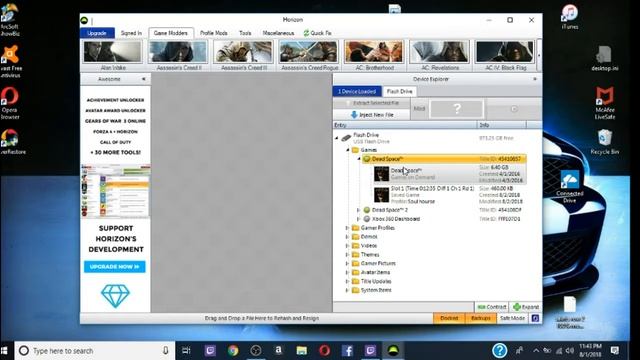Open the Assassin's Creed III modder
640x360 pixels.
244,55
